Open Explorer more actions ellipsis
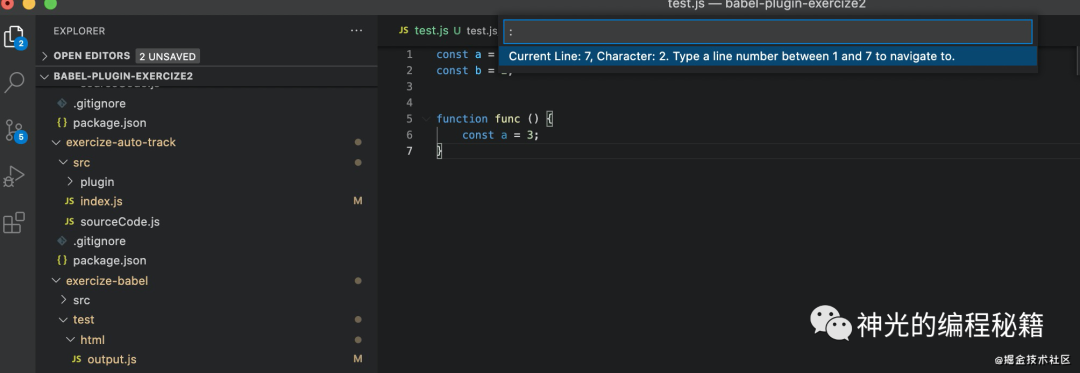Viewport: 1080px width, 373px height. 356,31
